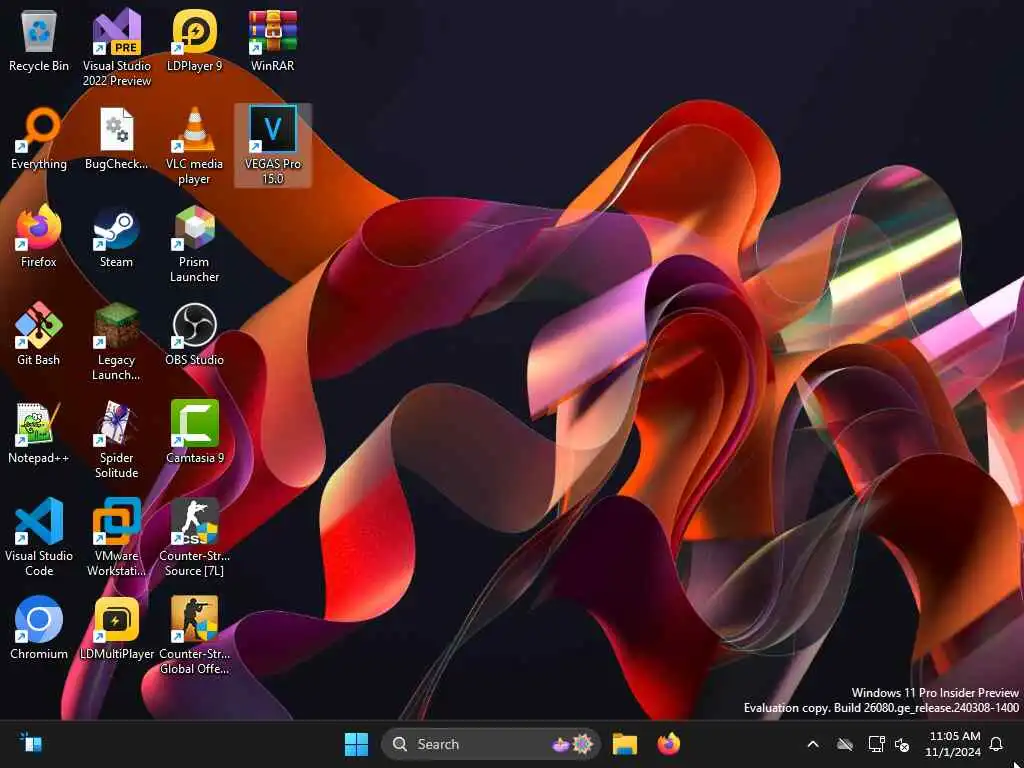
Task: Select Counter-Strike Source [7L] shortcut
Action: point(194,538)
